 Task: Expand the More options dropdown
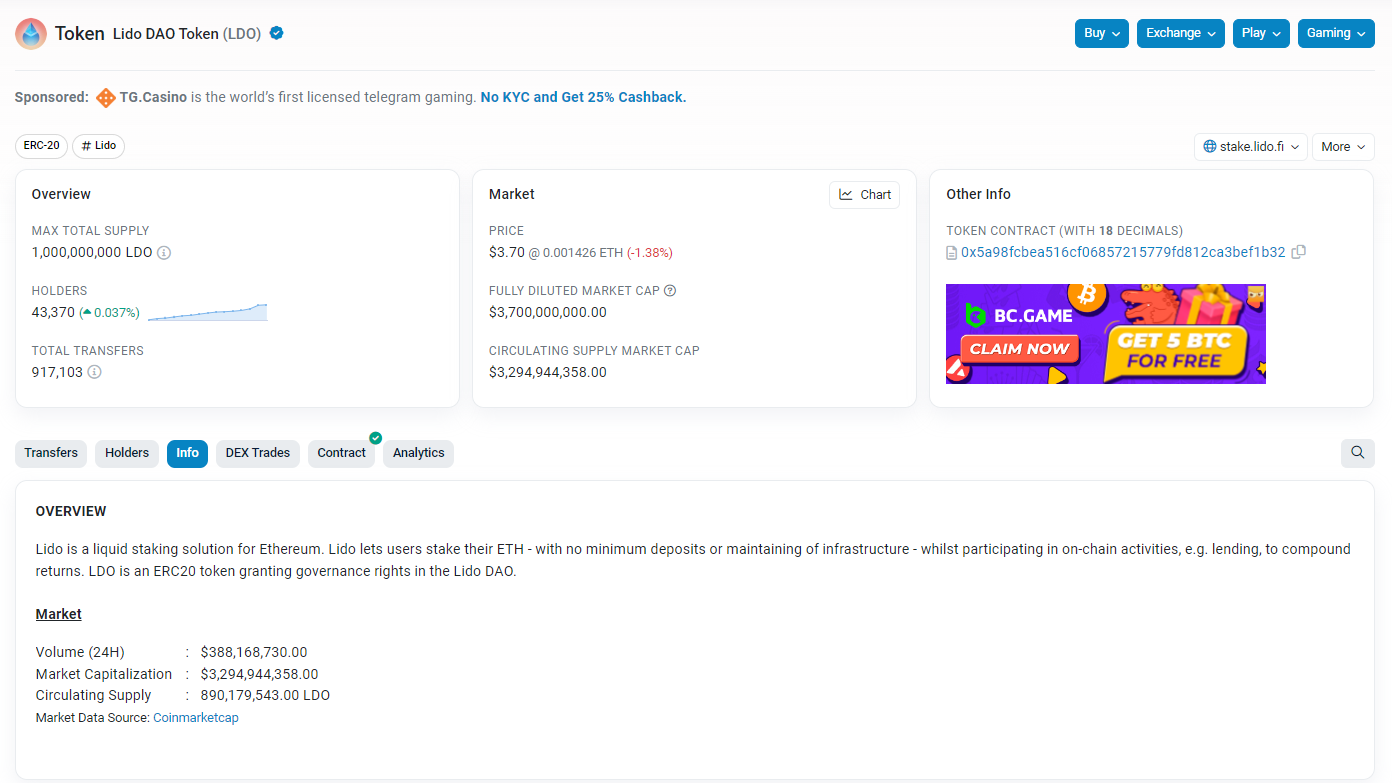point(1342,147)
